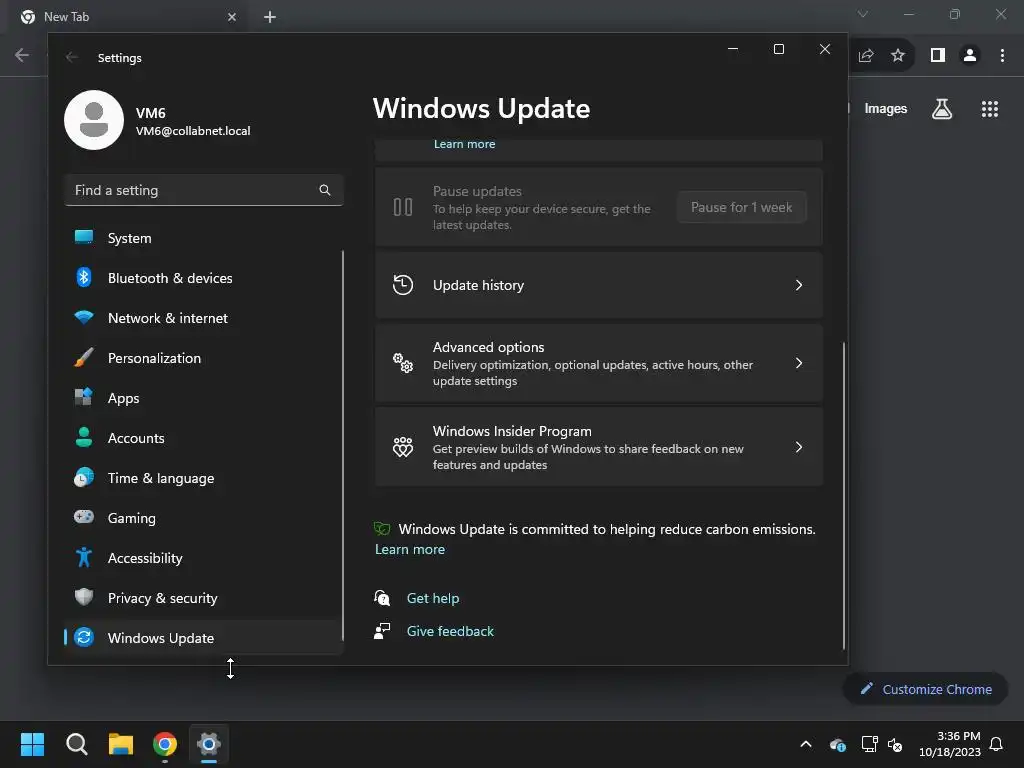Click Images link in Chrome
1024x768 pixels.
click(x=886, y=109)
